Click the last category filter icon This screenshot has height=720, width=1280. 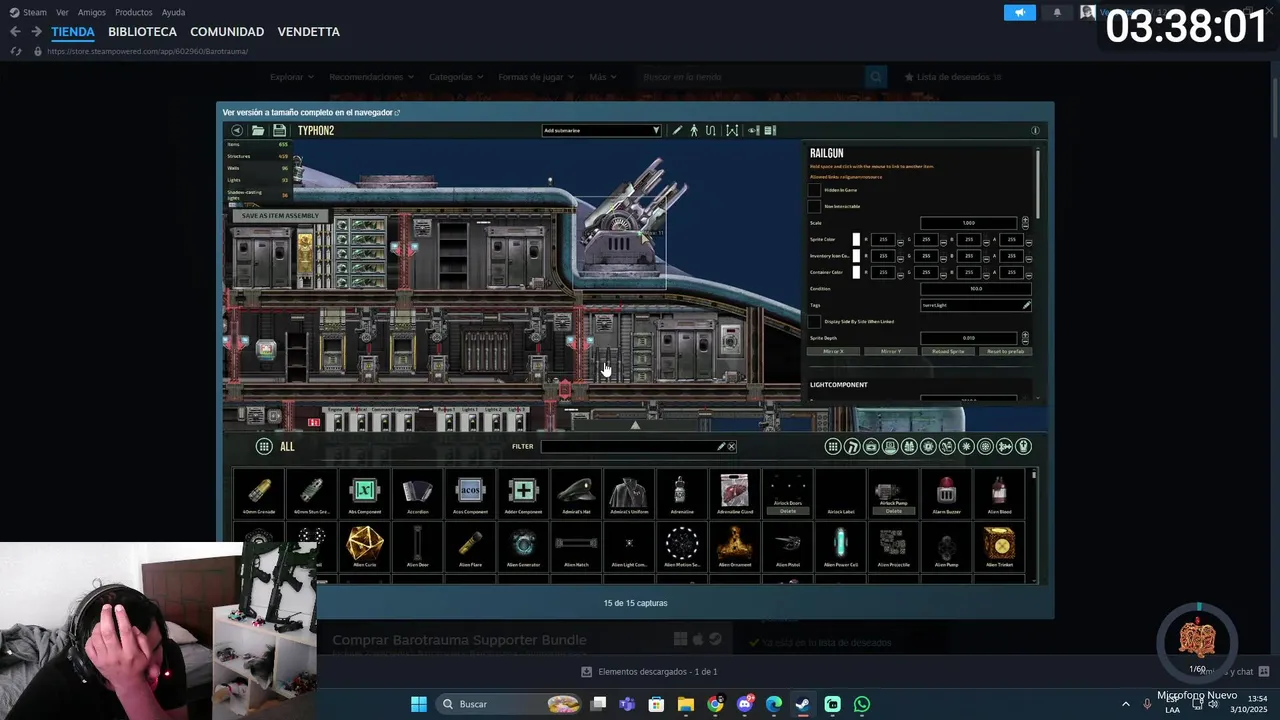(1023, 446)
